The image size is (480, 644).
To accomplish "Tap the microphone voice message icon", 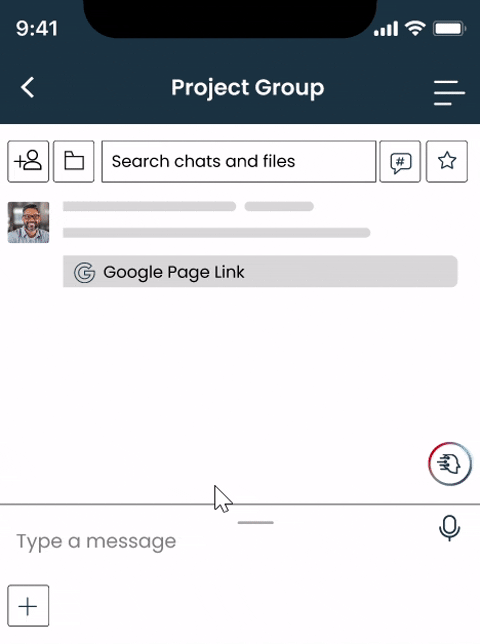I will pos(450,528).
